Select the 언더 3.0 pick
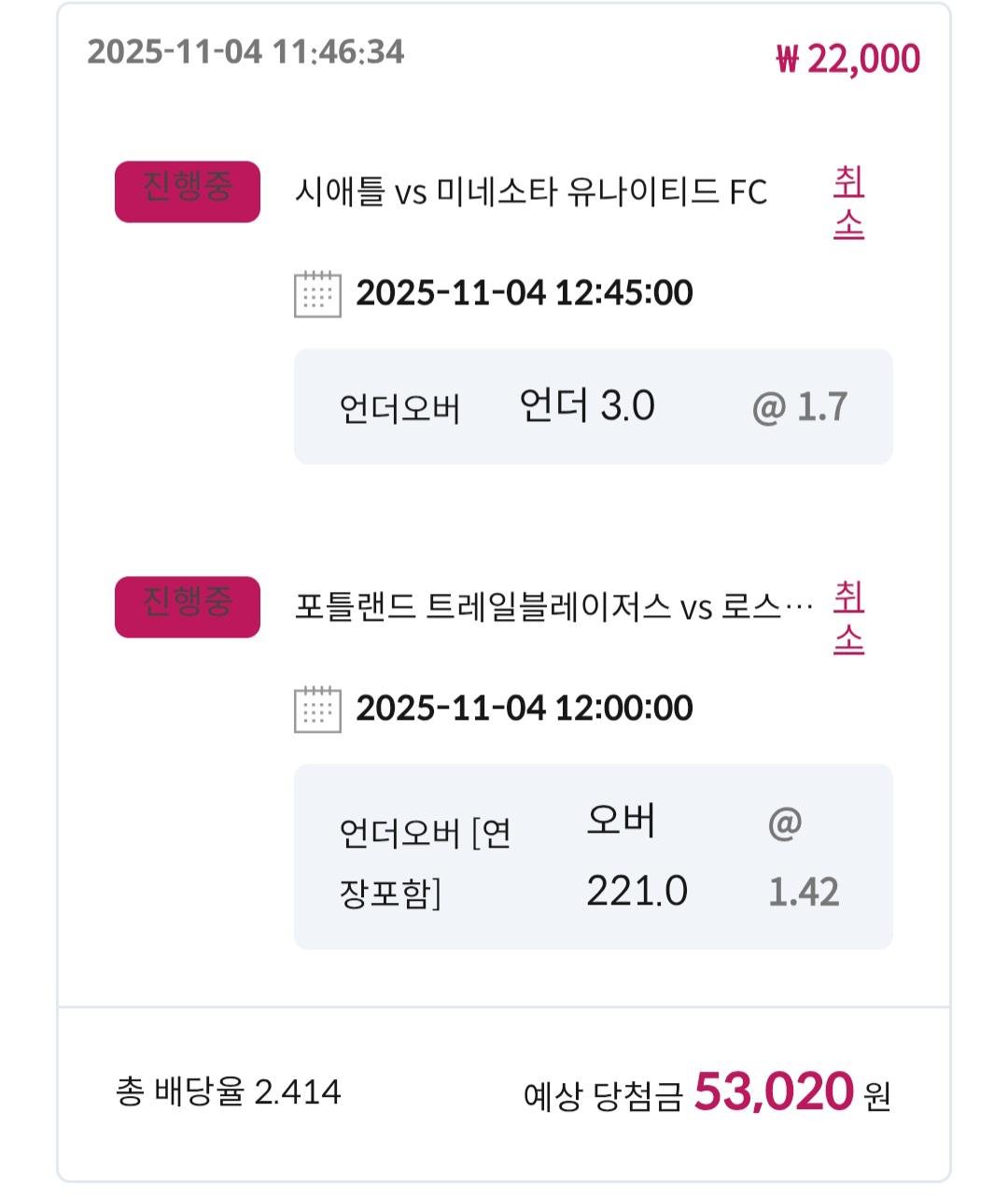 coord(587,407)
